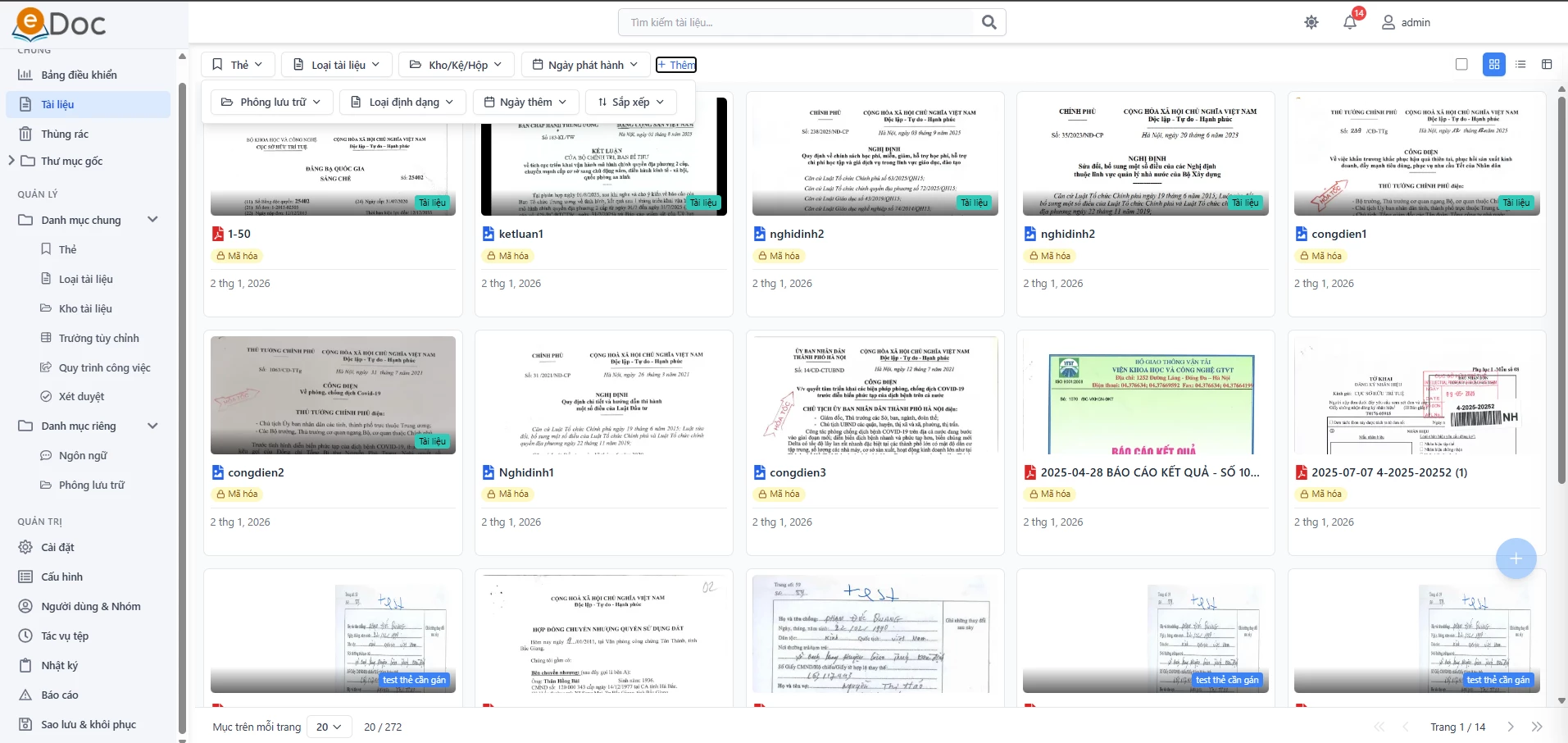Open document named ketluan1
1568x743 pixels.
pos(520,234)
